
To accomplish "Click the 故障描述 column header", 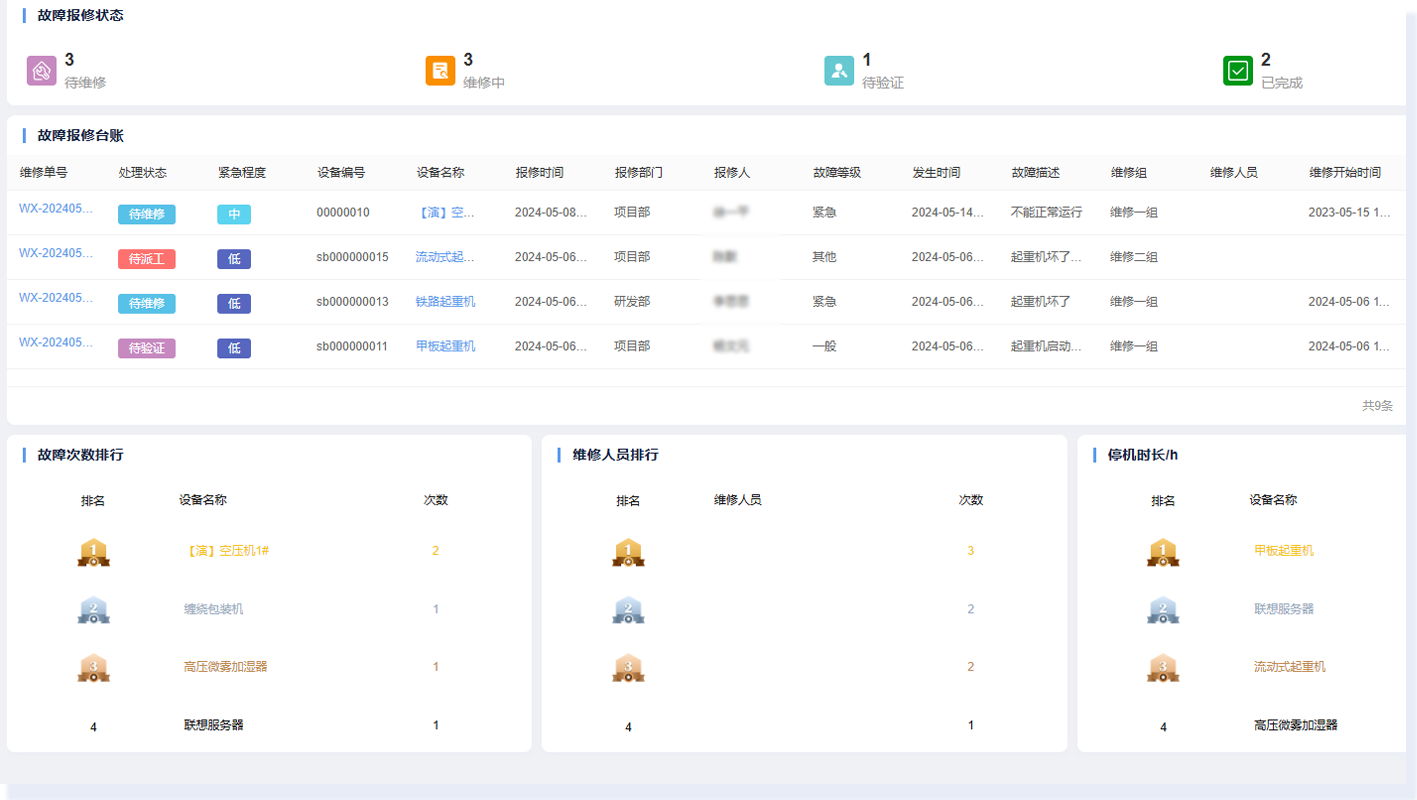I will click(1036, 172).
